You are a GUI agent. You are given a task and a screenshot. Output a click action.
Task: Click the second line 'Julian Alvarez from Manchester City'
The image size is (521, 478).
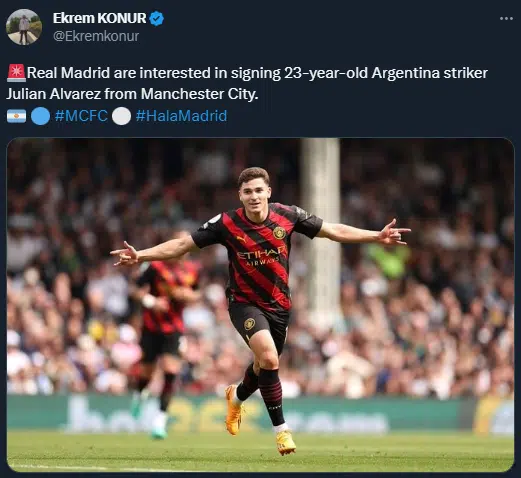point(132,94)
